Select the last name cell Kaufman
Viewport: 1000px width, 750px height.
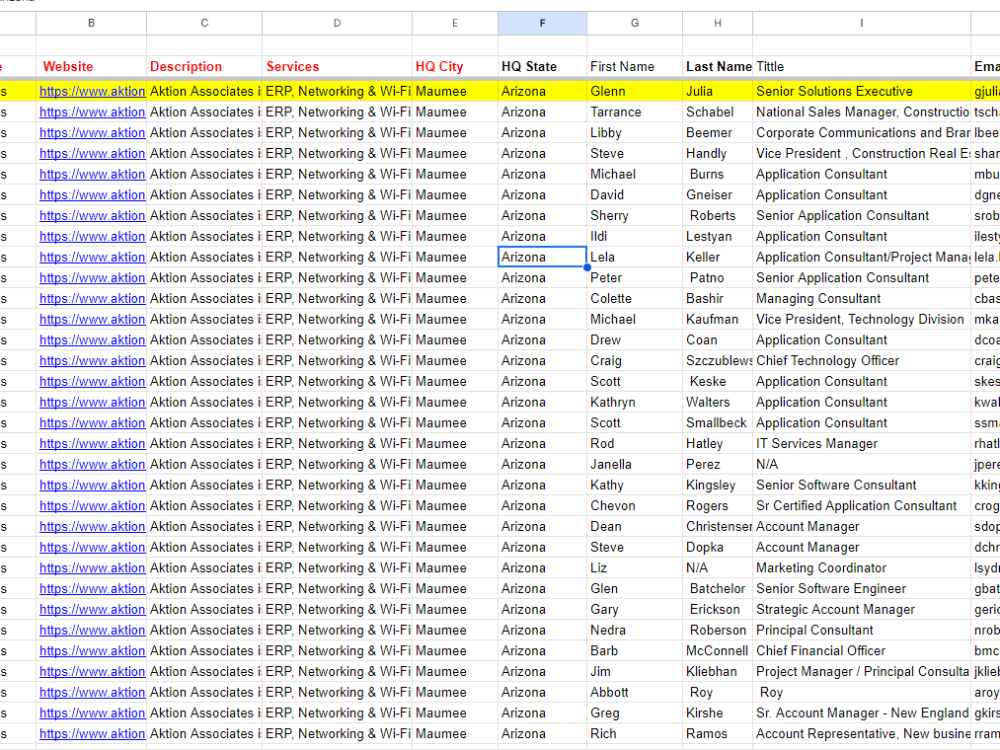(717, 320)
